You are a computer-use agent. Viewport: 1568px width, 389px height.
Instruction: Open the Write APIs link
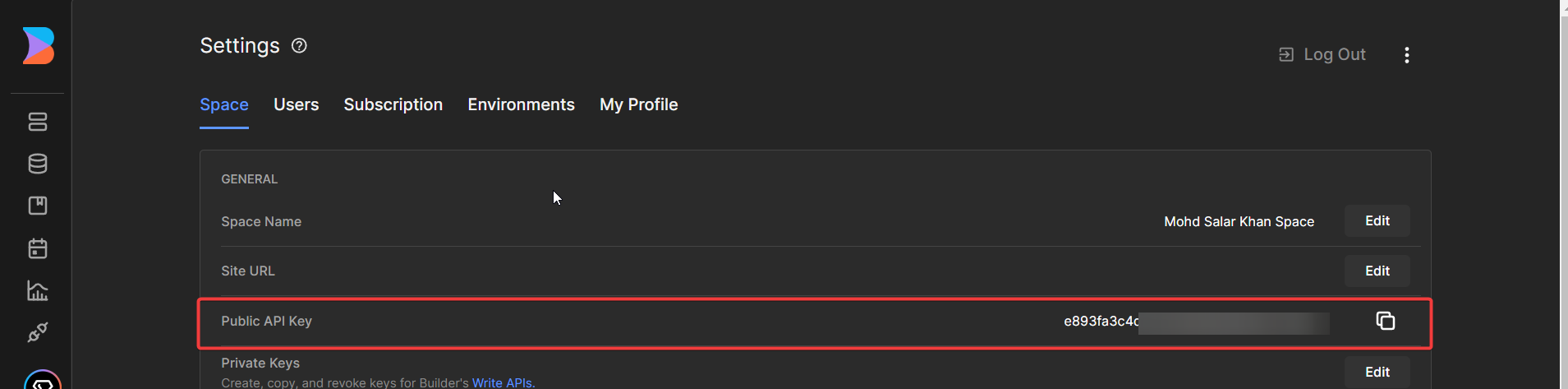[503, 382]
